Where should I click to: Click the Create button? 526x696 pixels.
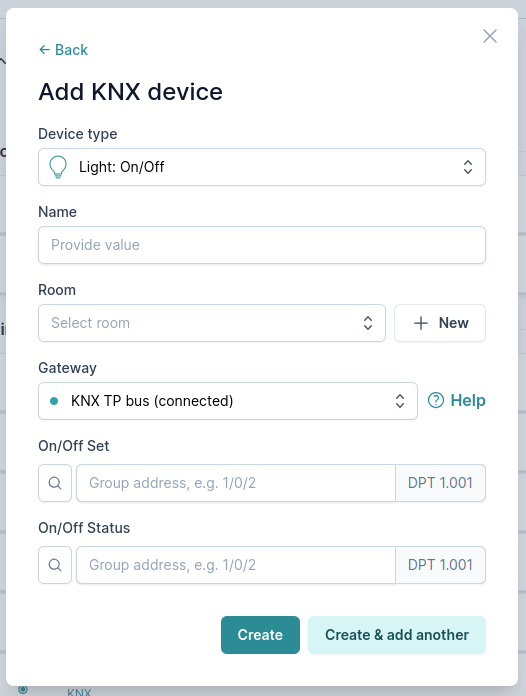(261, 635)
